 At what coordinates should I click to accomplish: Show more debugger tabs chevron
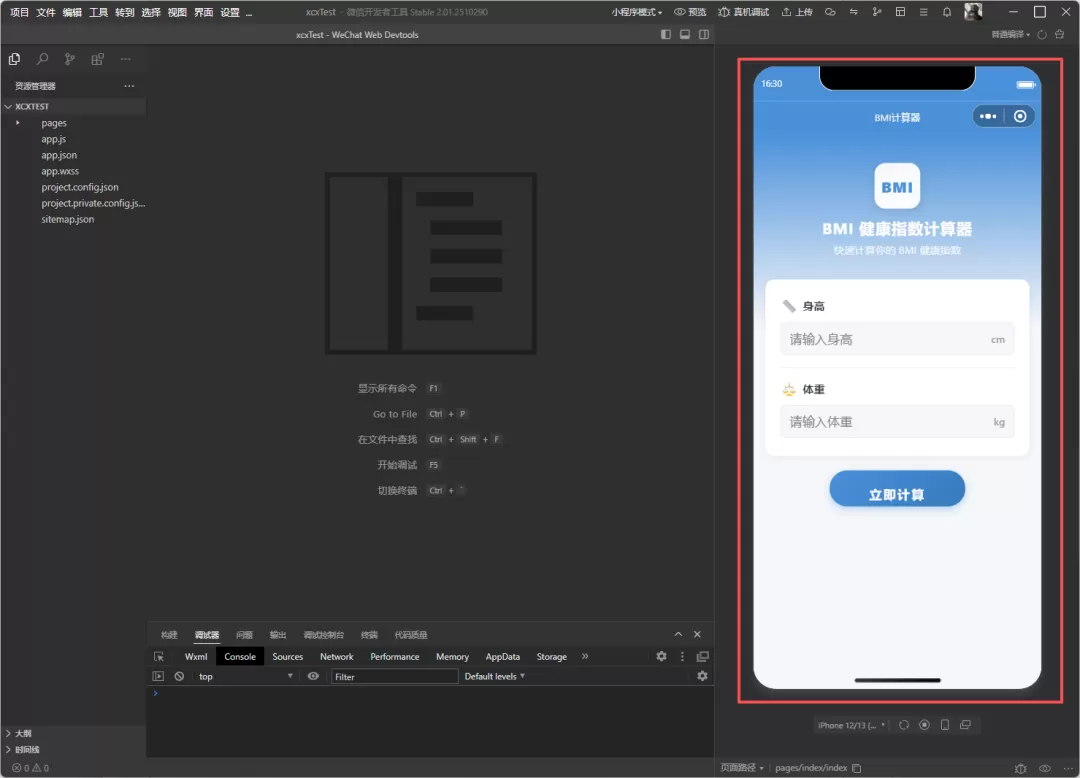(585, 656)
